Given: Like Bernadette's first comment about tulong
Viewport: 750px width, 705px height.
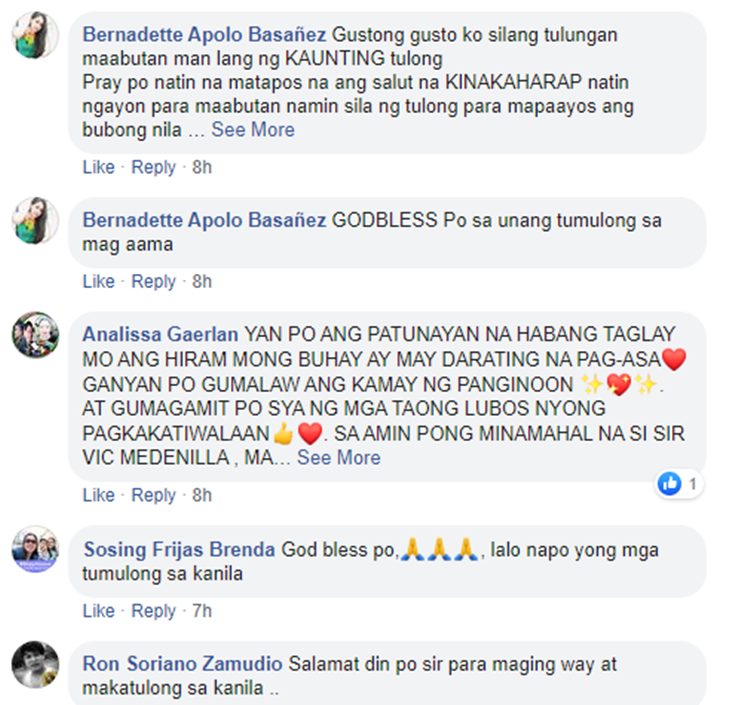Looking at the screenshot, I should (99, 167).
